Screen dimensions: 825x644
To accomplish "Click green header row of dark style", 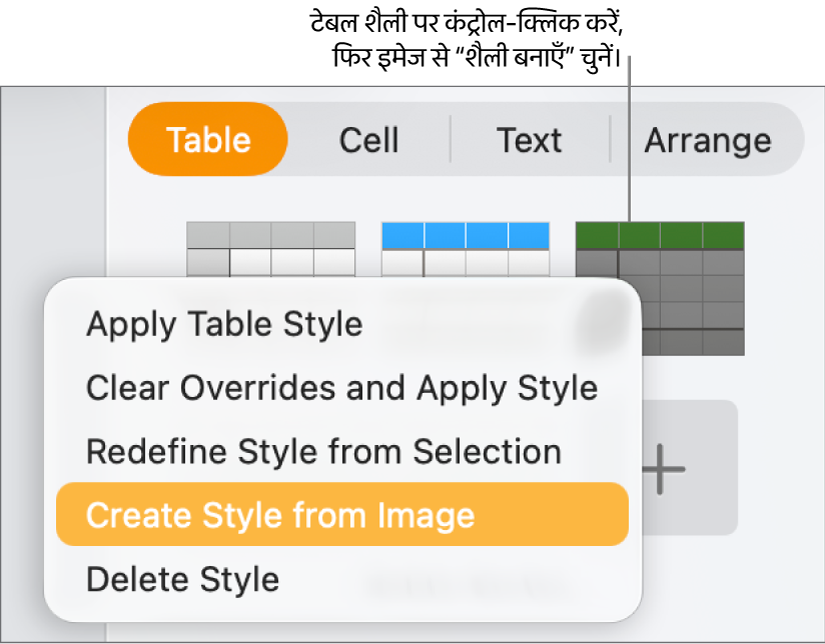I will pyautogui.click(x=660, y=235).
